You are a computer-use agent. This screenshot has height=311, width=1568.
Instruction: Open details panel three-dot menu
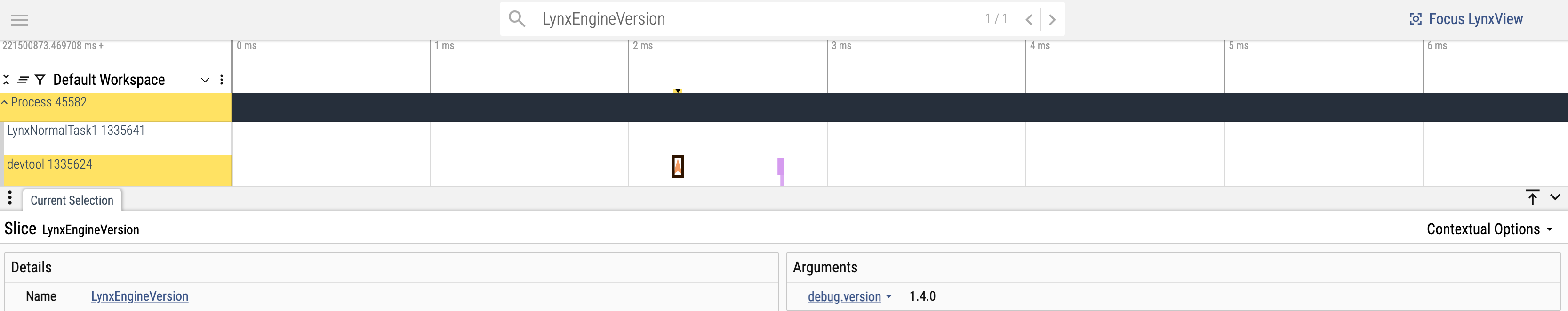tap(10, 197)
